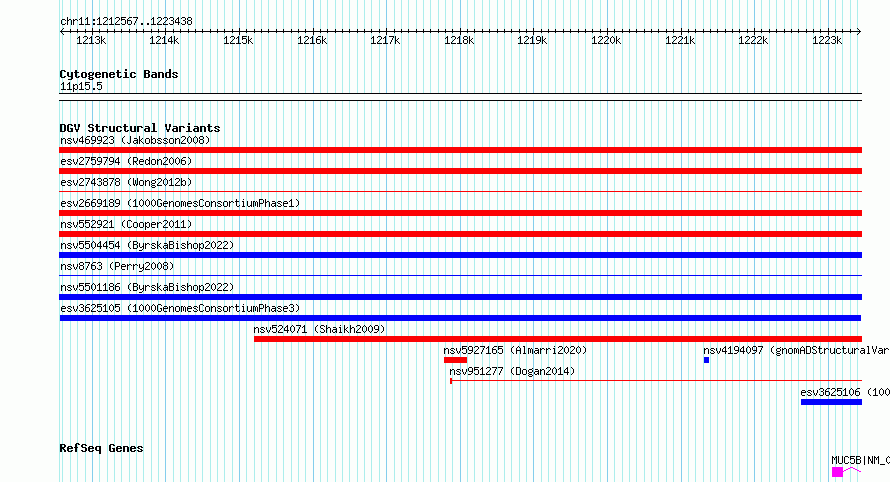Click the 1217k ruler position
Image resolution: width=890 pixels, height=482 pixels.
385,40
